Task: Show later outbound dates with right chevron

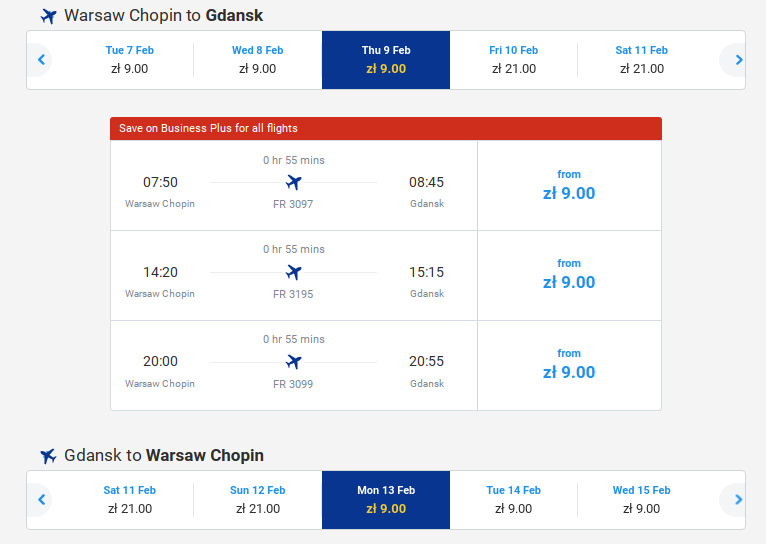Action: (x=739, y=60)
